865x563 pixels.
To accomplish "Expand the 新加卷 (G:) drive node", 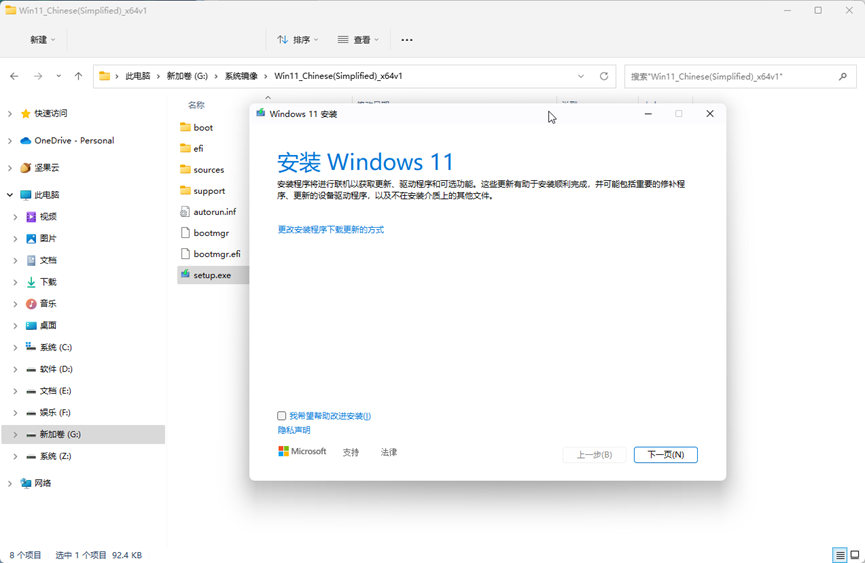I will click(15, 435).
